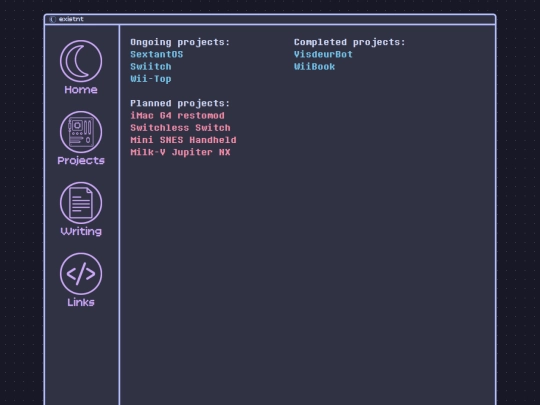
Task: Go to the Links label
Action: (x=81, y=302)
